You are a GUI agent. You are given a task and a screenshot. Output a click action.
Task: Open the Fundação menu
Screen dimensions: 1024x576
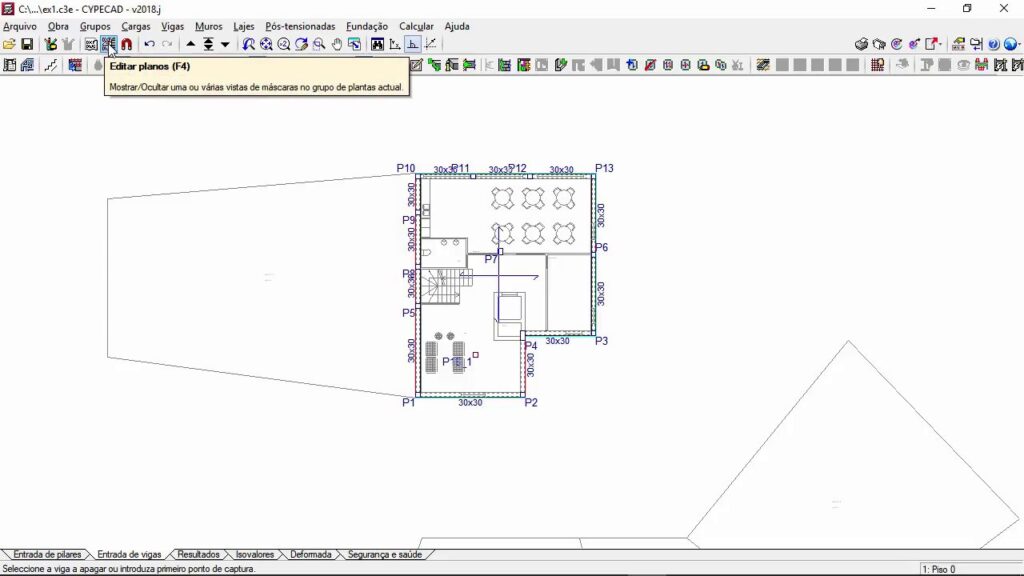[367, 26]
